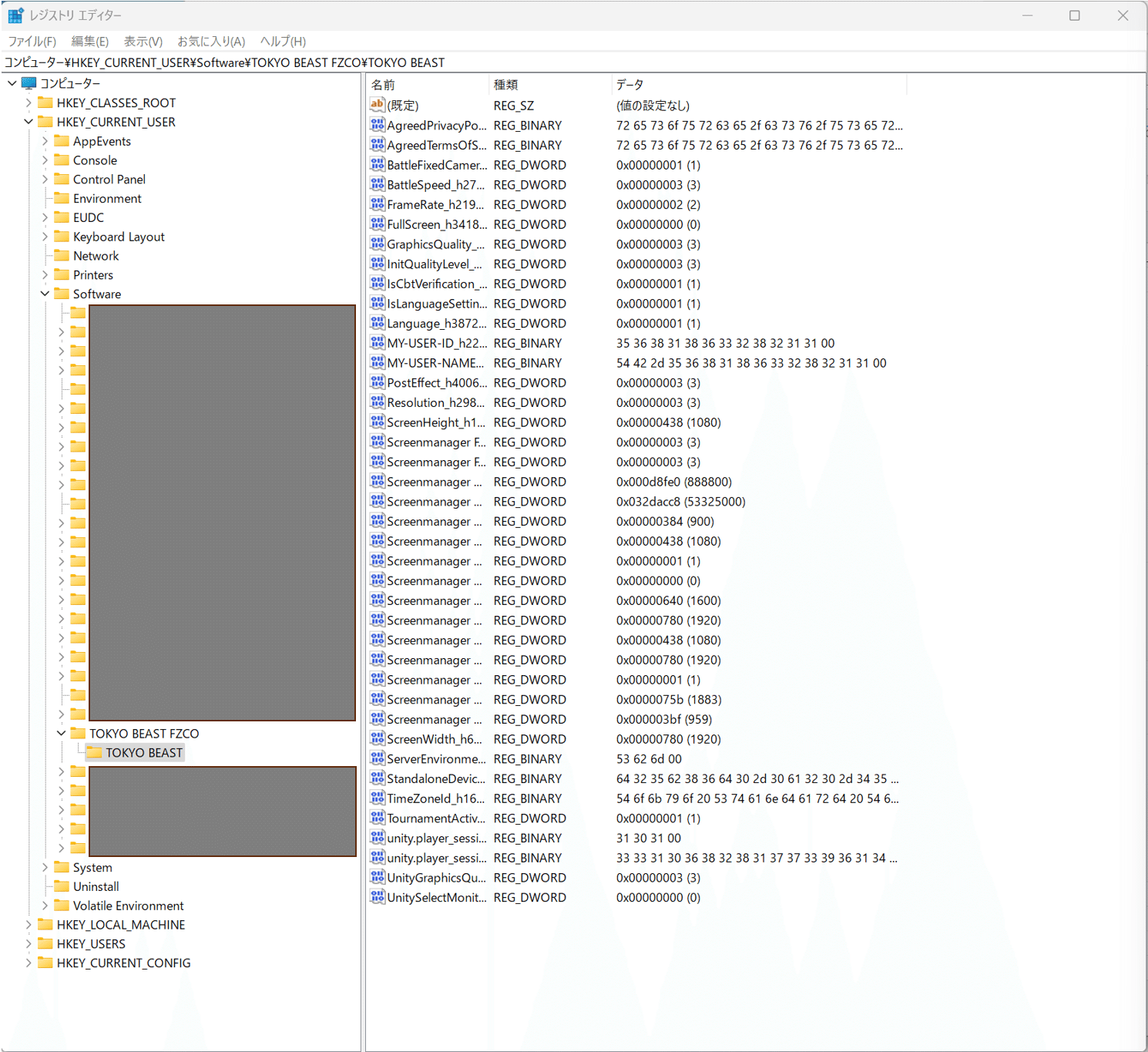The width and height of the screenshot is (1148, 1052).
Task: Select the Environment tree key
Action: tap(107, 198)
